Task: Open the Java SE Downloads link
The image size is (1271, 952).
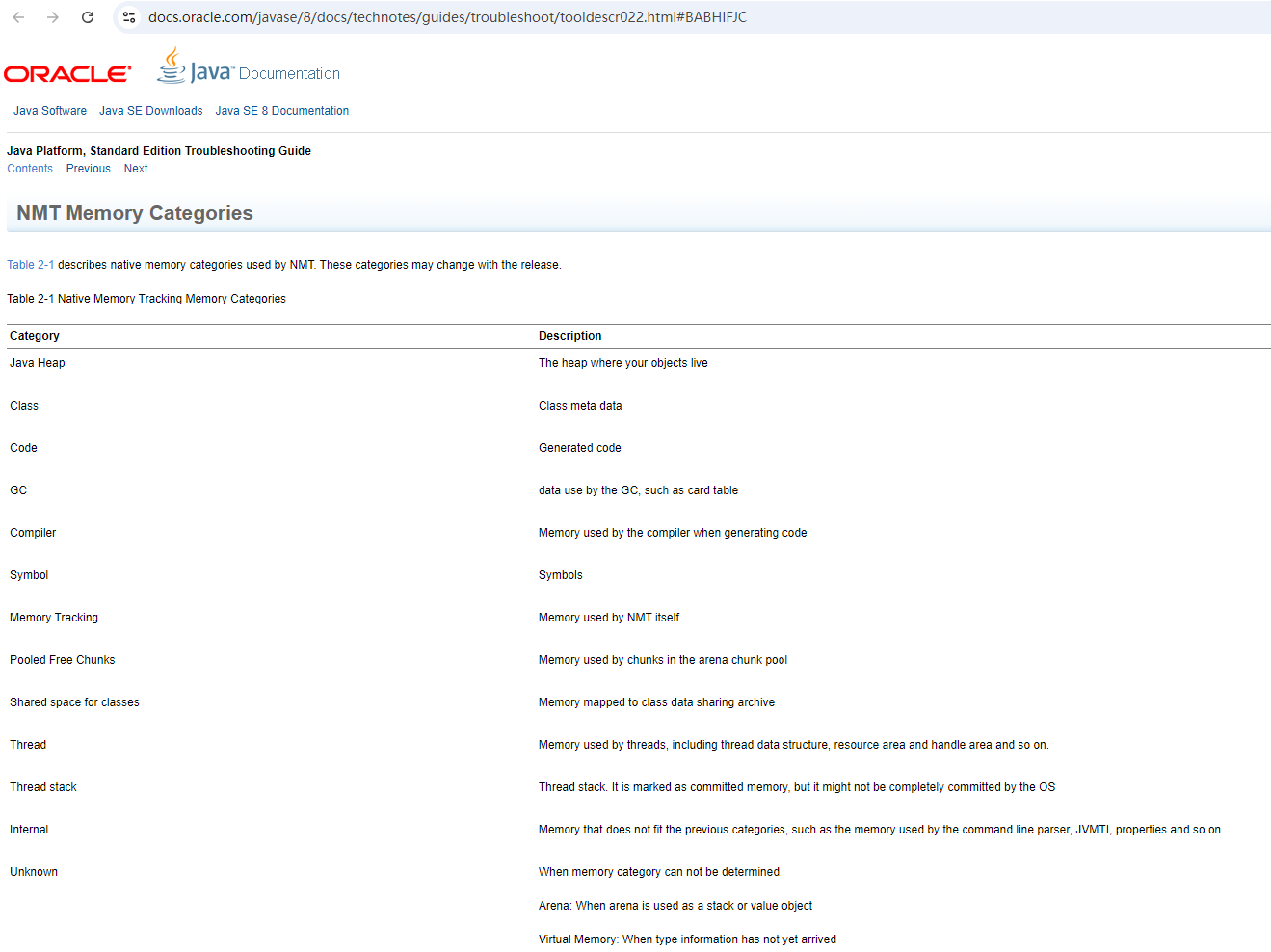Action: coord(151,111)
